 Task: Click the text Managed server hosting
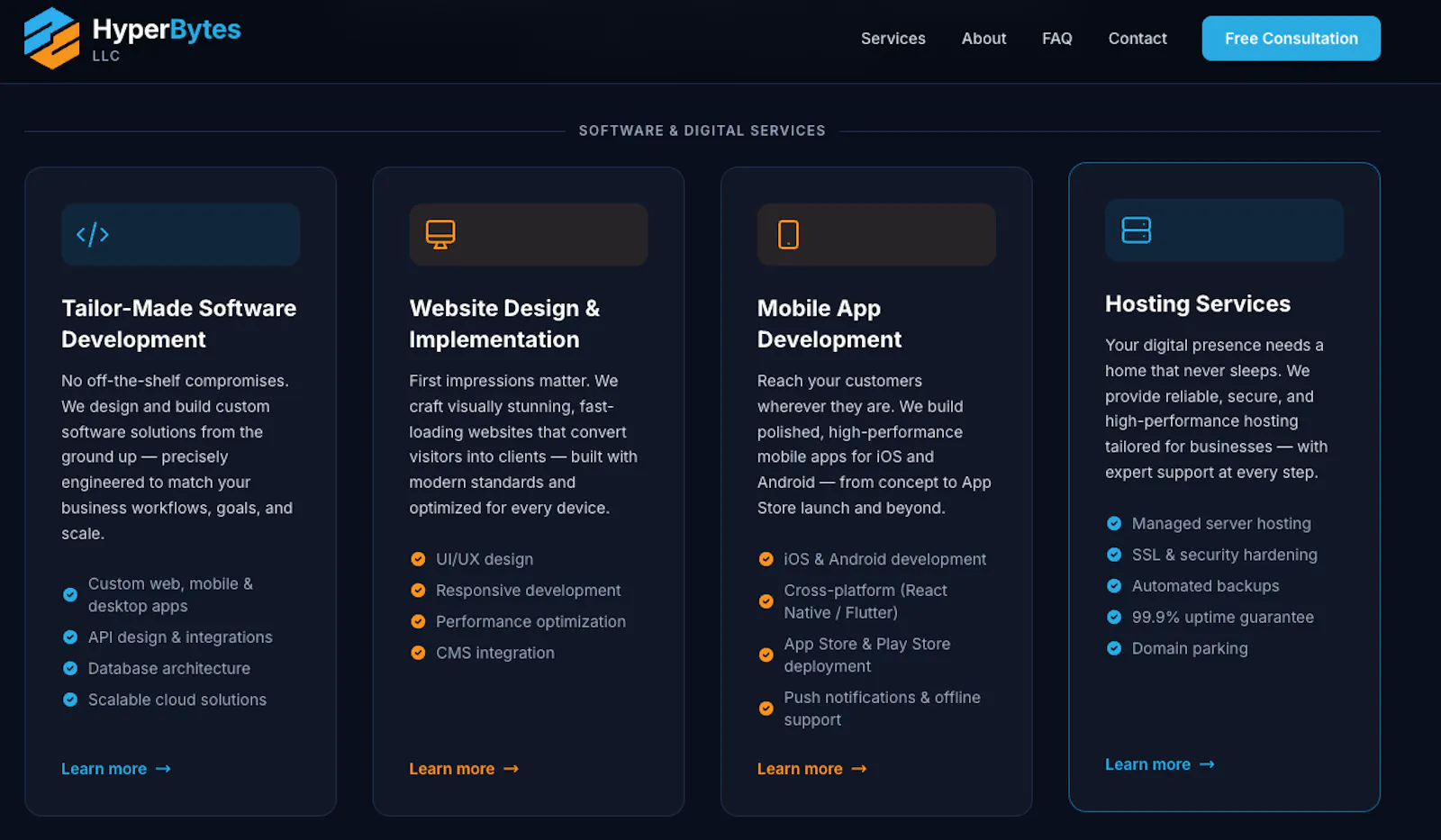1221,524
